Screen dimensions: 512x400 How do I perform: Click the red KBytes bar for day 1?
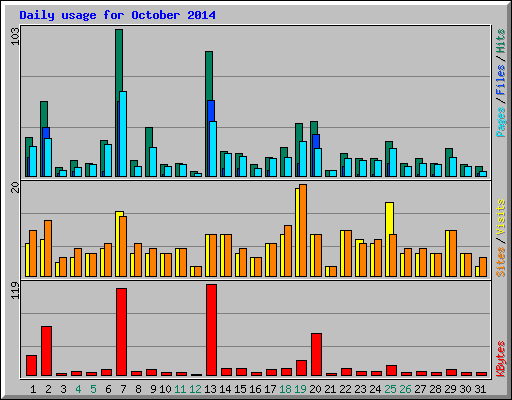(31, 365)
